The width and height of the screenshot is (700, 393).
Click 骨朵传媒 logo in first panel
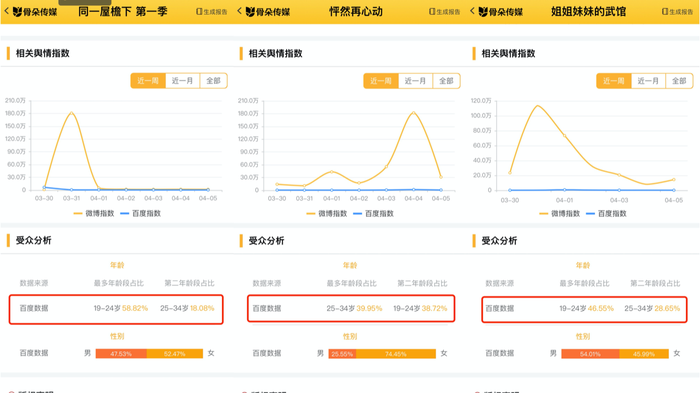click(x=35, y=12)
